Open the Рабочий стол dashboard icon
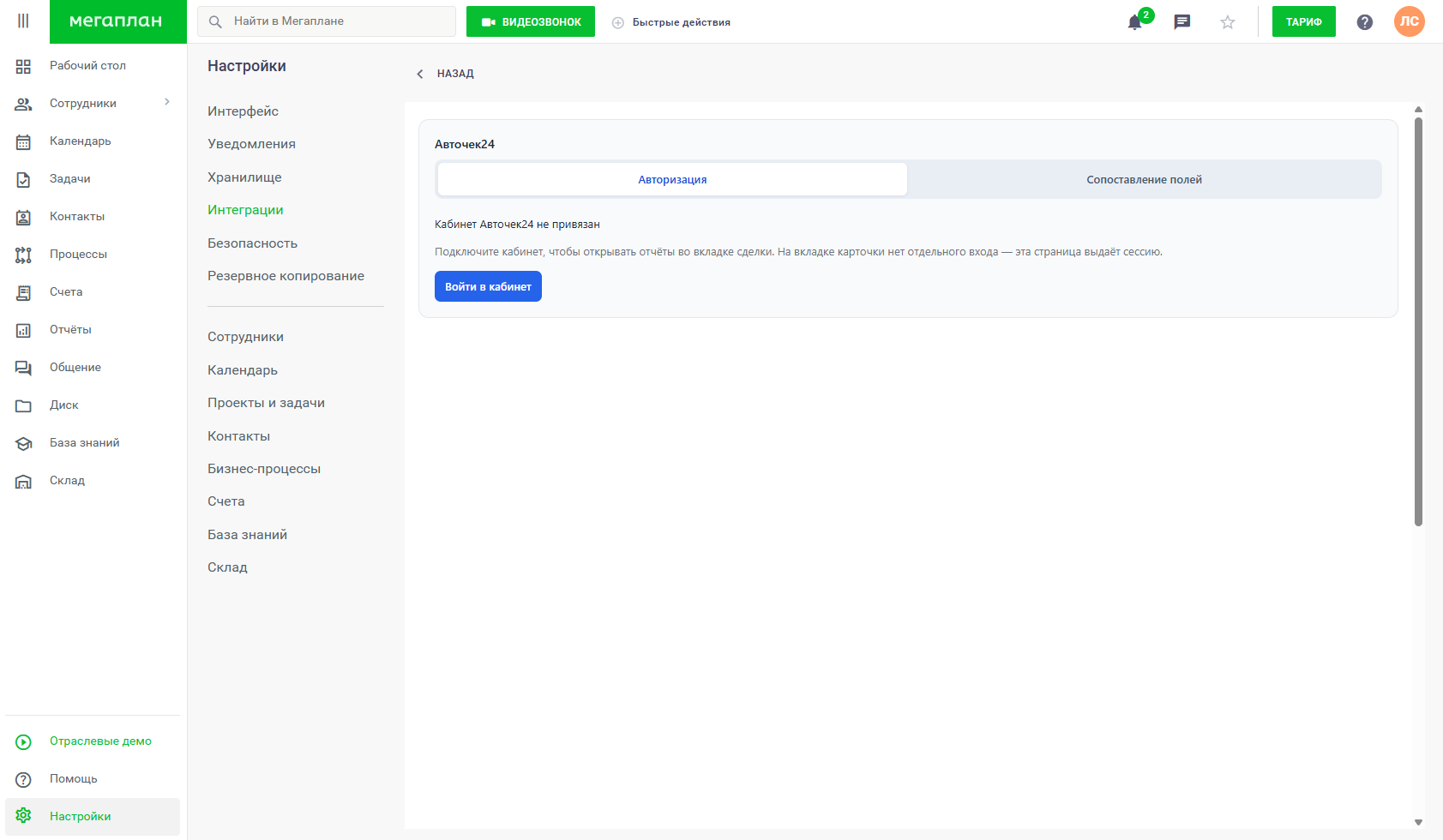1443x840 pixels. [23, 66]
